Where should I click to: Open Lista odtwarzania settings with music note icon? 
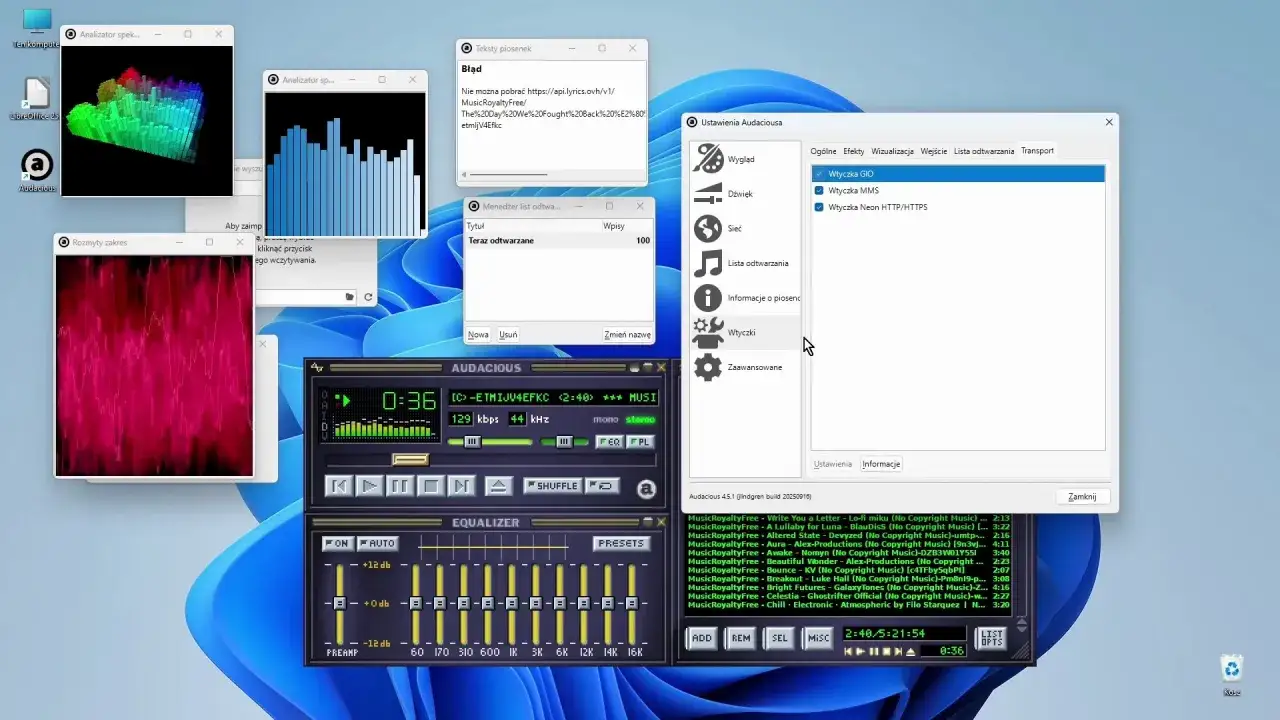[746, 263]
